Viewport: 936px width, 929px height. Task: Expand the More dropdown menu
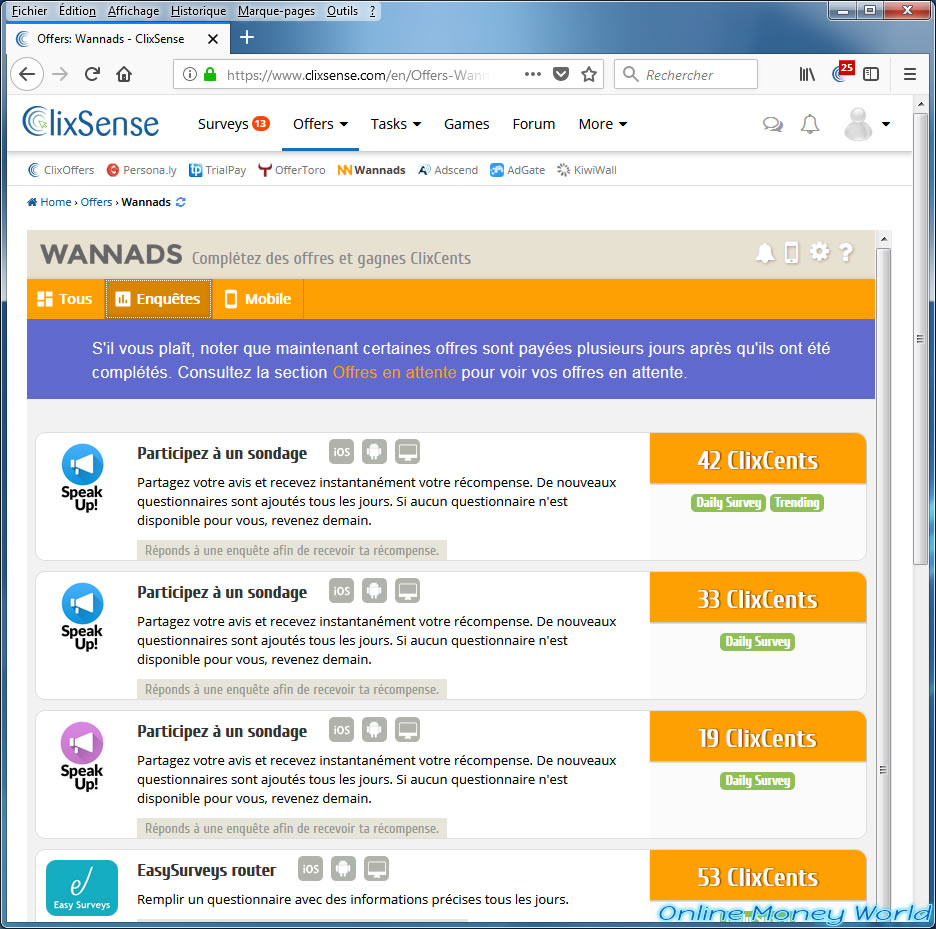(602, 124)
